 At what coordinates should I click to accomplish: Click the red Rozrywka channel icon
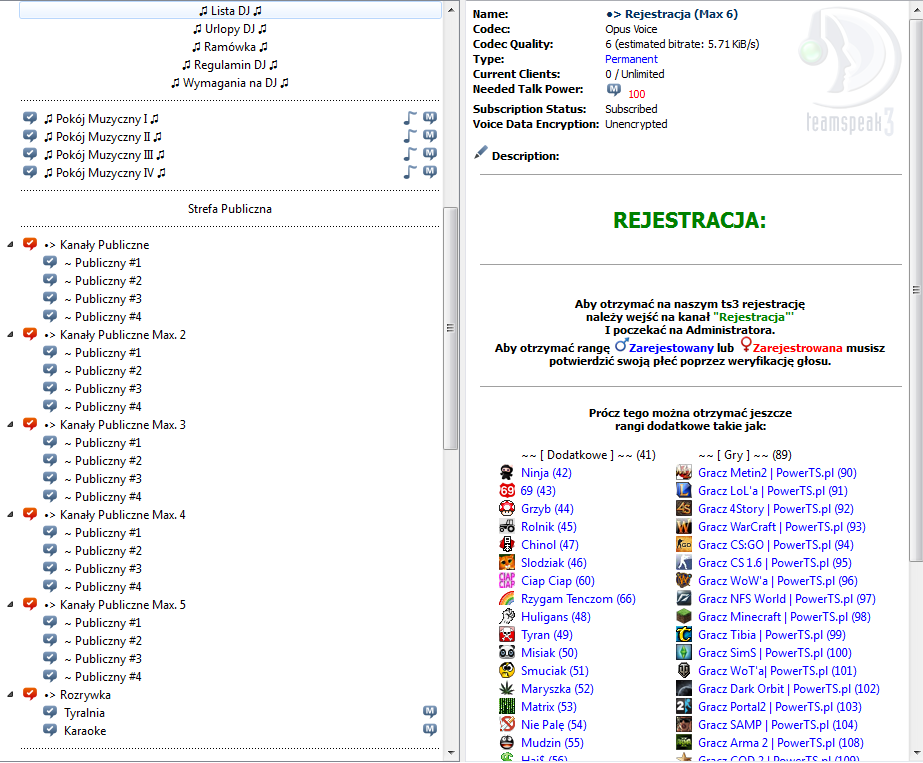click(x=30, y=694)
